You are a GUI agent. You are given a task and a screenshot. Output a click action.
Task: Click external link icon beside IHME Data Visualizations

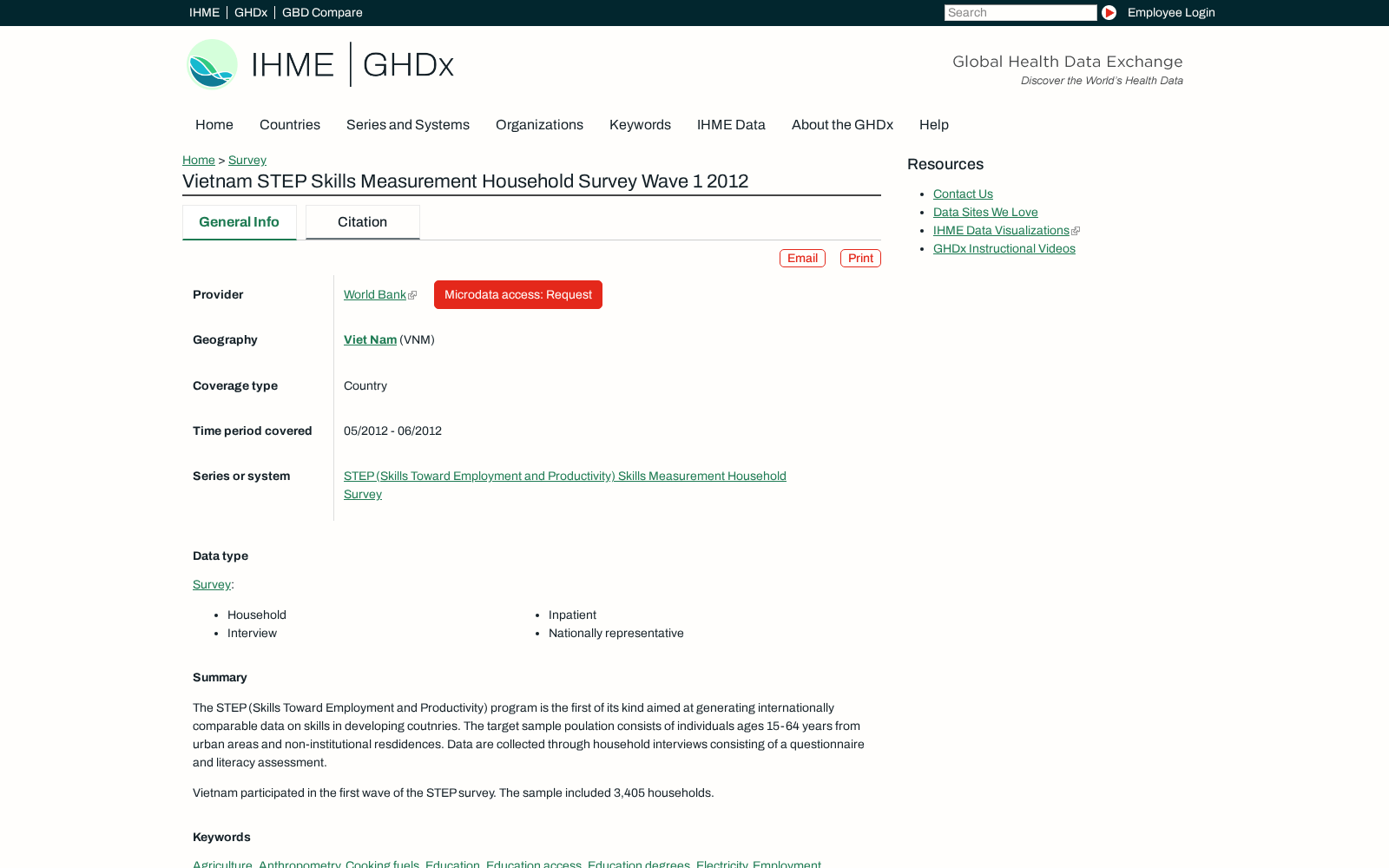[x=1076, y=231]
